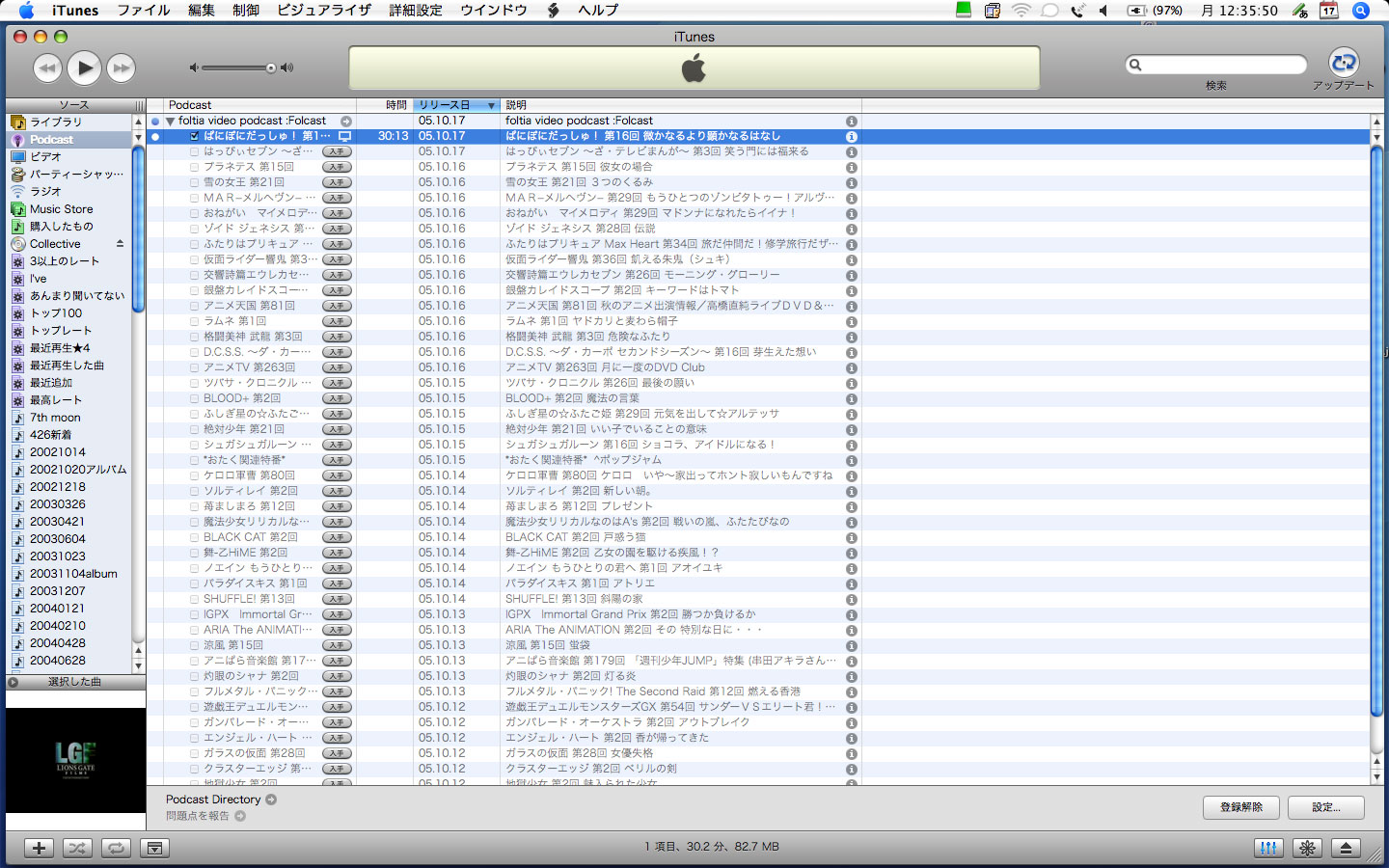The image size is (1389, 868).
Task: Sort by リリース日 column header arrow
Action: (x=491, y=105)
